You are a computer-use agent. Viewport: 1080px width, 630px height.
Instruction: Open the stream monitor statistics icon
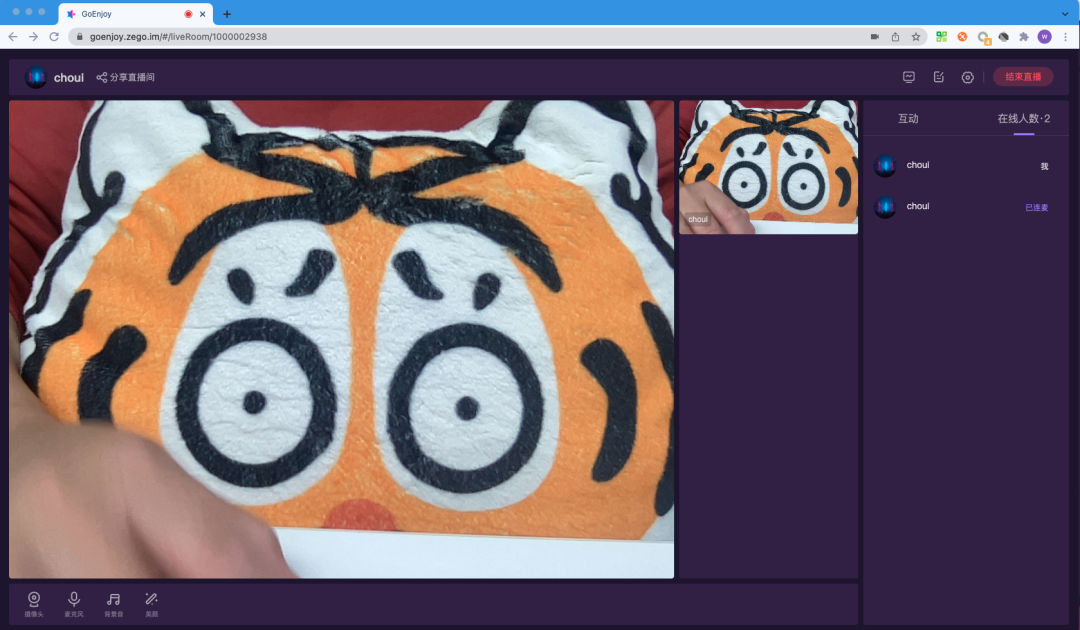point(909,77)
